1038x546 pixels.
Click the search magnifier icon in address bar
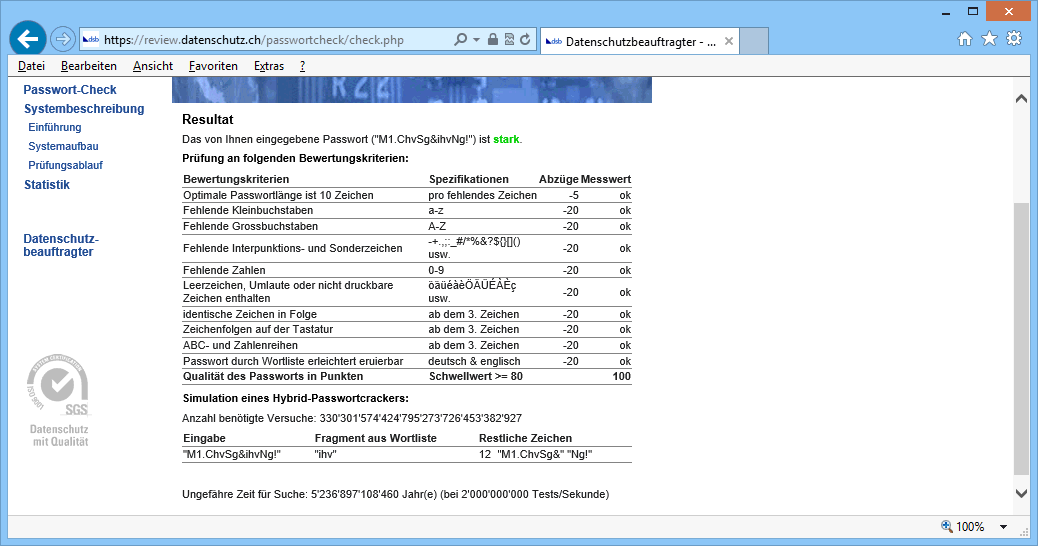point(460,40)
